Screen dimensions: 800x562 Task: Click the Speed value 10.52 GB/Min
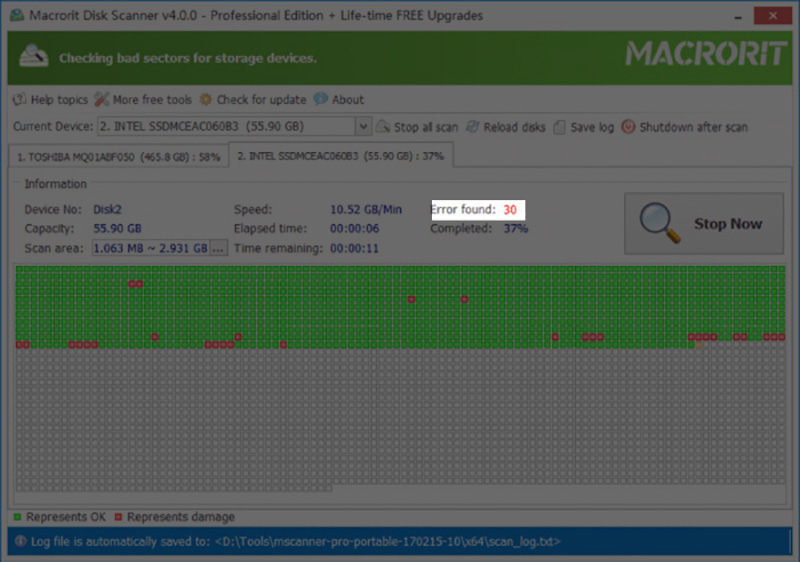point(366,210)
